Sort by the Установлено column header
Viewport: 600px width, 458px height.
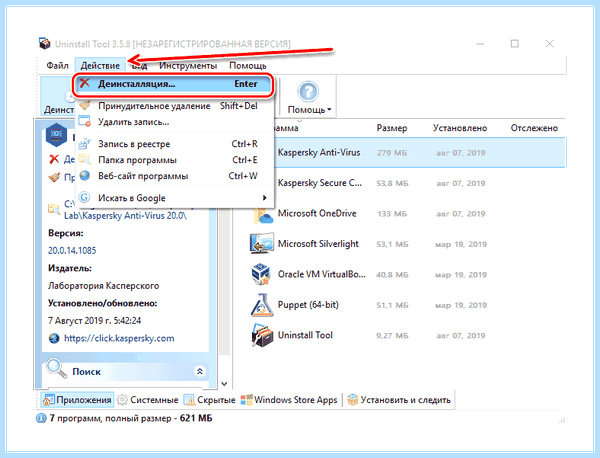click(x=460, y=128)
